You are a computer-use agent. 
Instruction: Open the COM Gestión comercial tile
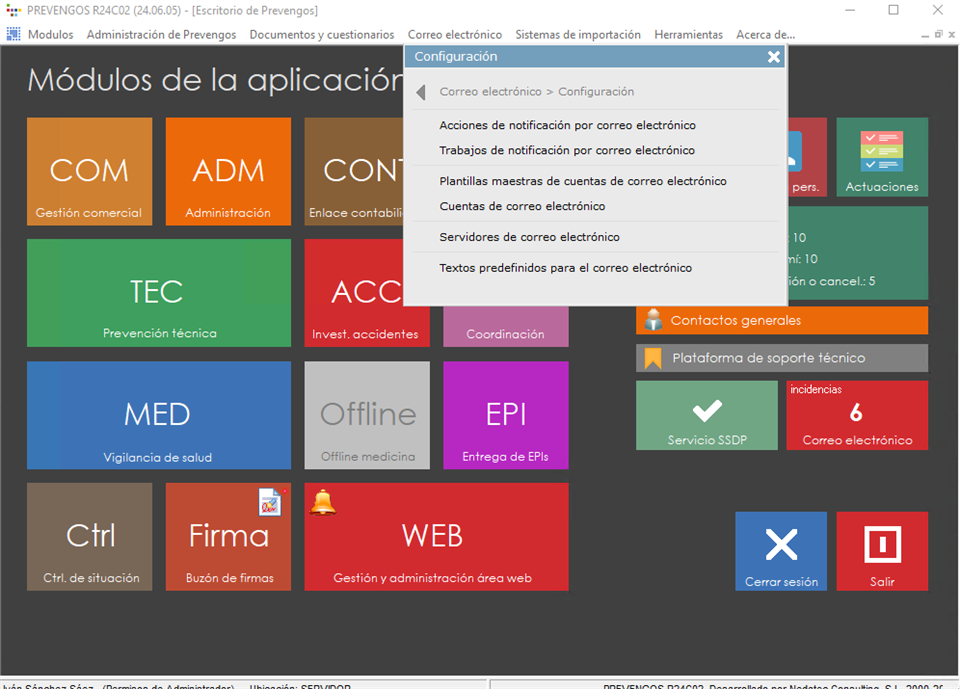[89, 171]
